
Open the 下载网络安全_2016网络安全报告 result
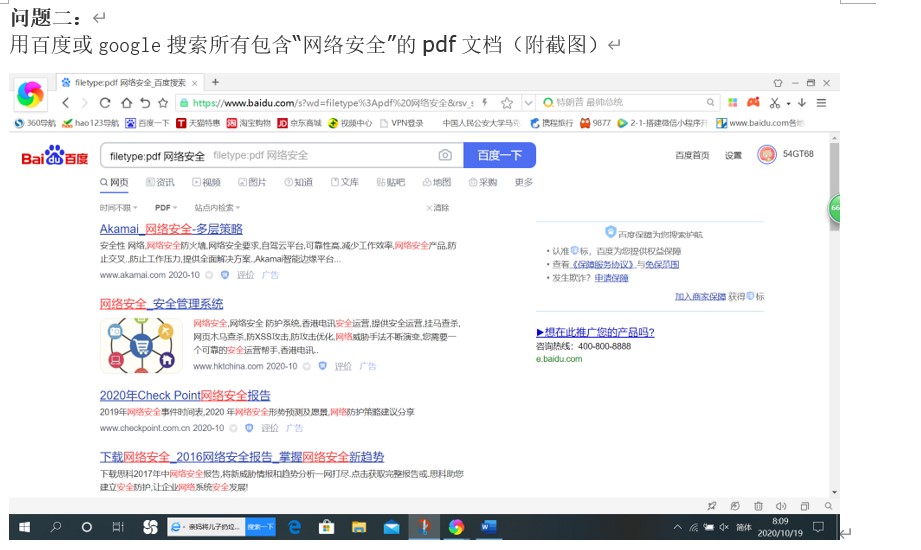(x=241, y=457)
